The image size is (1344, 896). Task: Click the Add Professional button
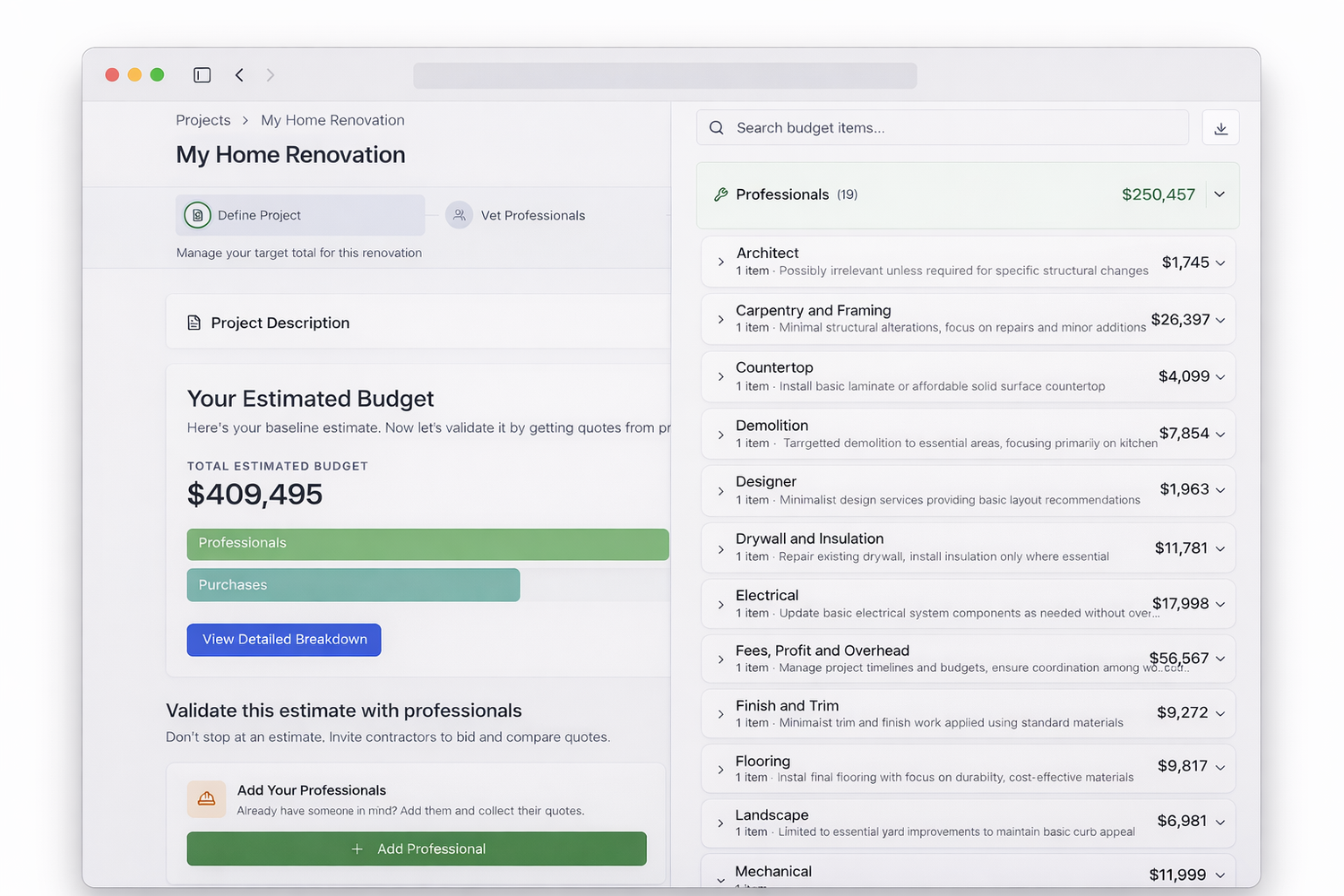click(417, 849)
